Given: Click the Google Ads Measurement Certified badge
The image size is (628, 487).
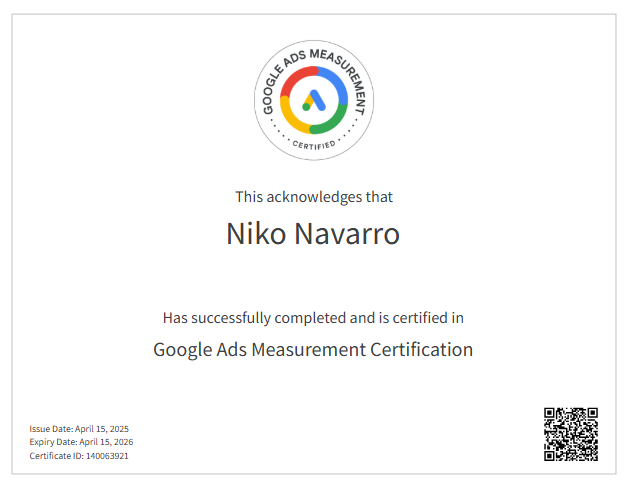Looking at the screenshot, I should 314,100.
